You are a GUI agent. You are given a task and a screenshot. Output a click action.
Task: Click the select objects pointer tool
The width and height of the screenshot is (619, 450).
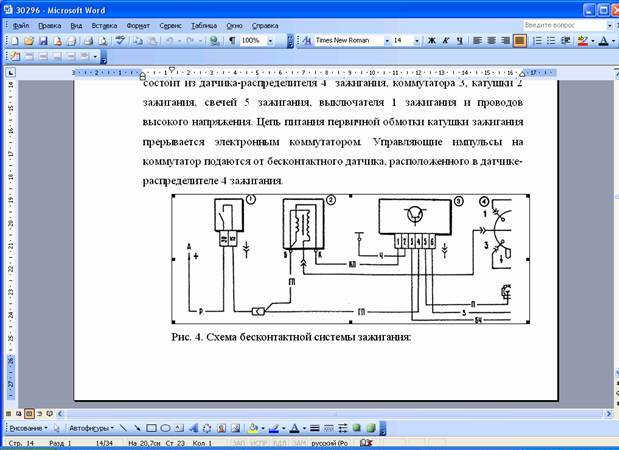[x=56, y=428]
